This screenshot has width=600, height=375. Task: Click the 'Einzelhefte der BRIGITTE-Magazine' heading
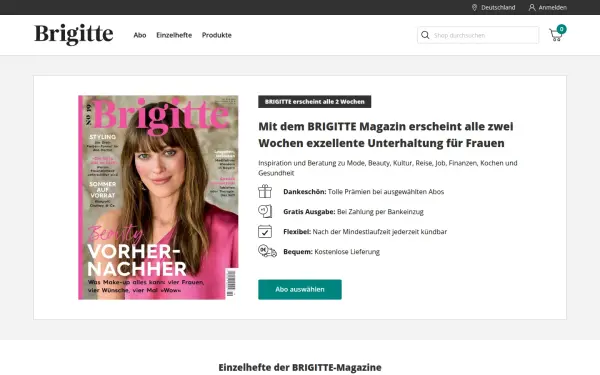click(x=300, y=367)
